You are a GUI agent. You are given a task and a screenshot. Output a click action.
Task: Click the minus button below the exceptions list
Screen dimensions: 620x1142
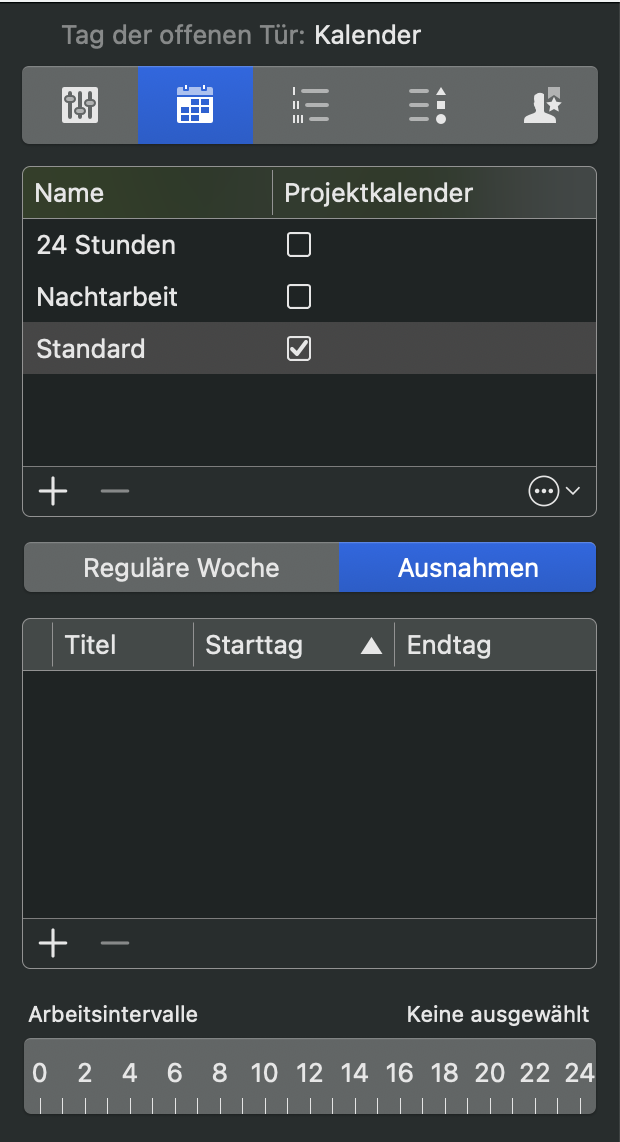tap(114, 943)
